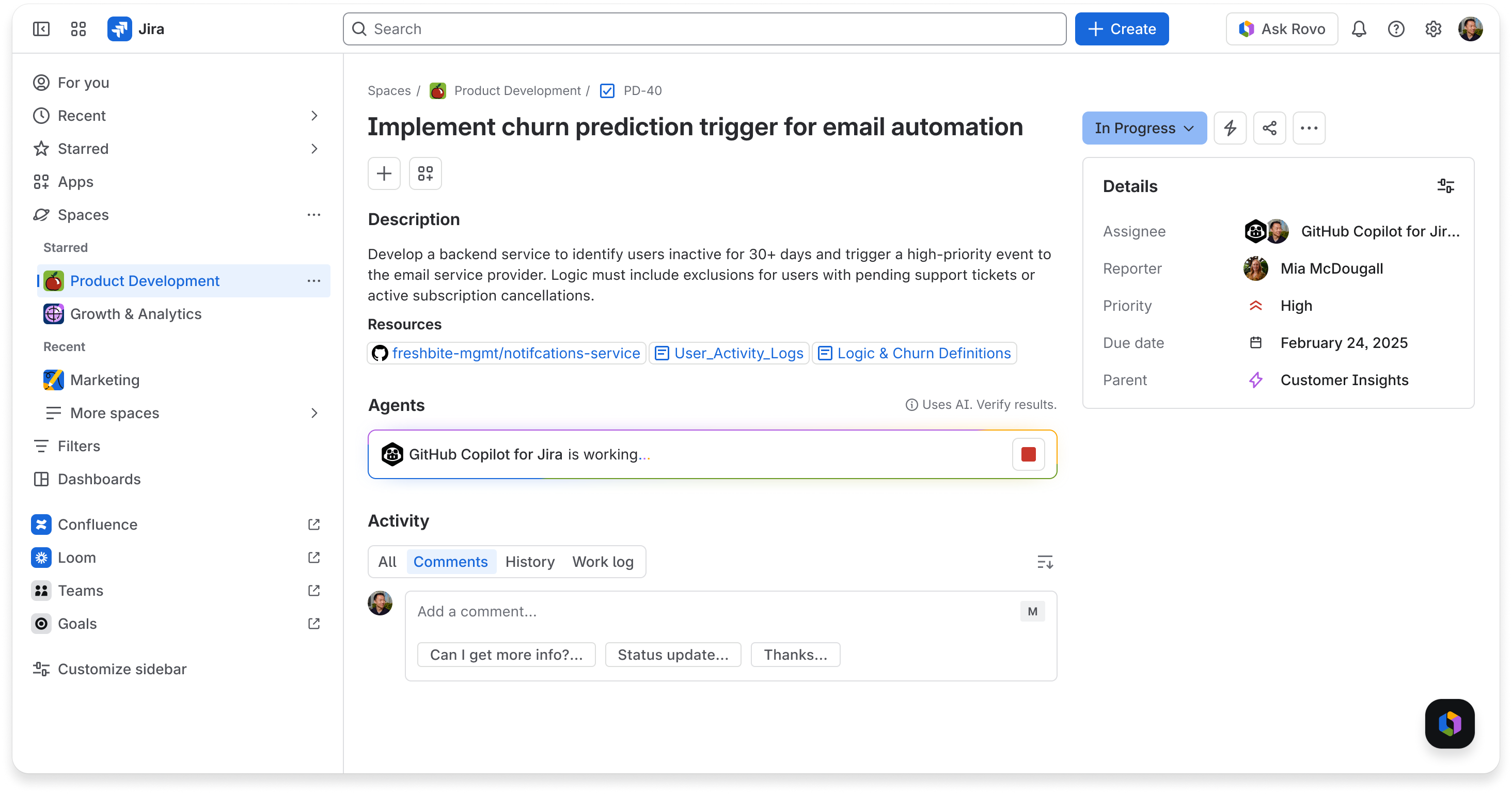
Task: Open User_Activity_Logs resource link
Action: pyautogui.click(x=729, y=353)
